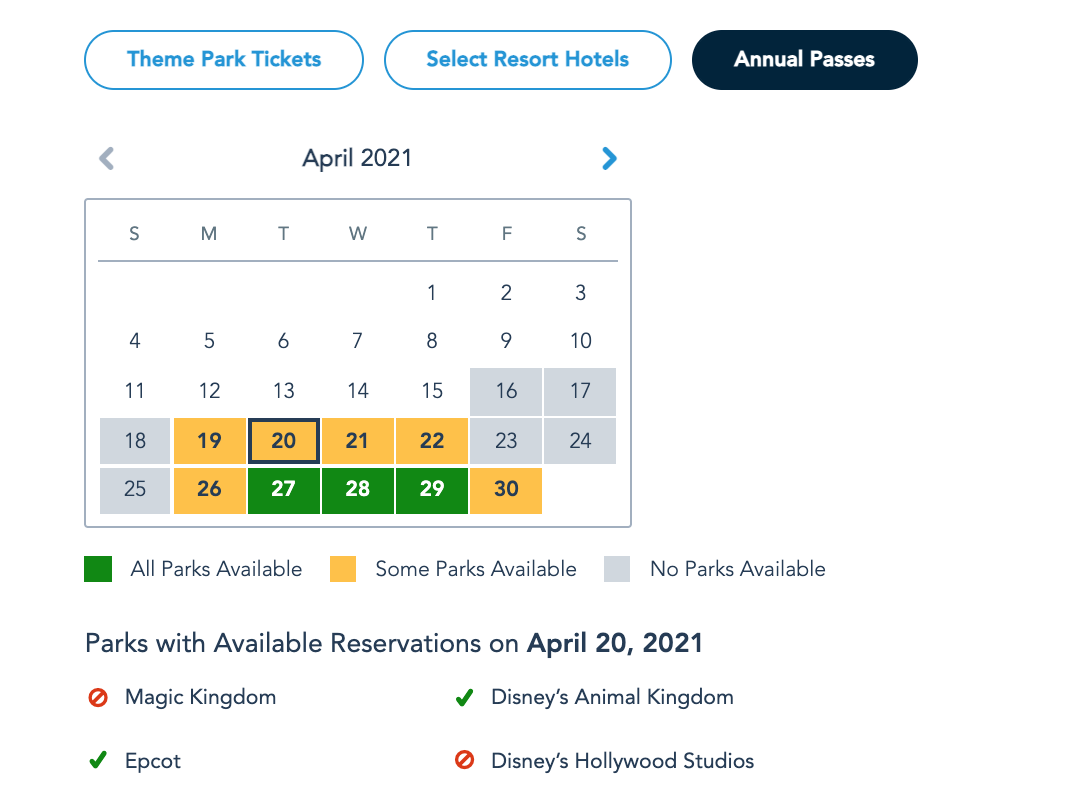The height and width of the screenshot is (810, 1074).
Task: Select April 22 calendar date
Action: coord(432,441)
